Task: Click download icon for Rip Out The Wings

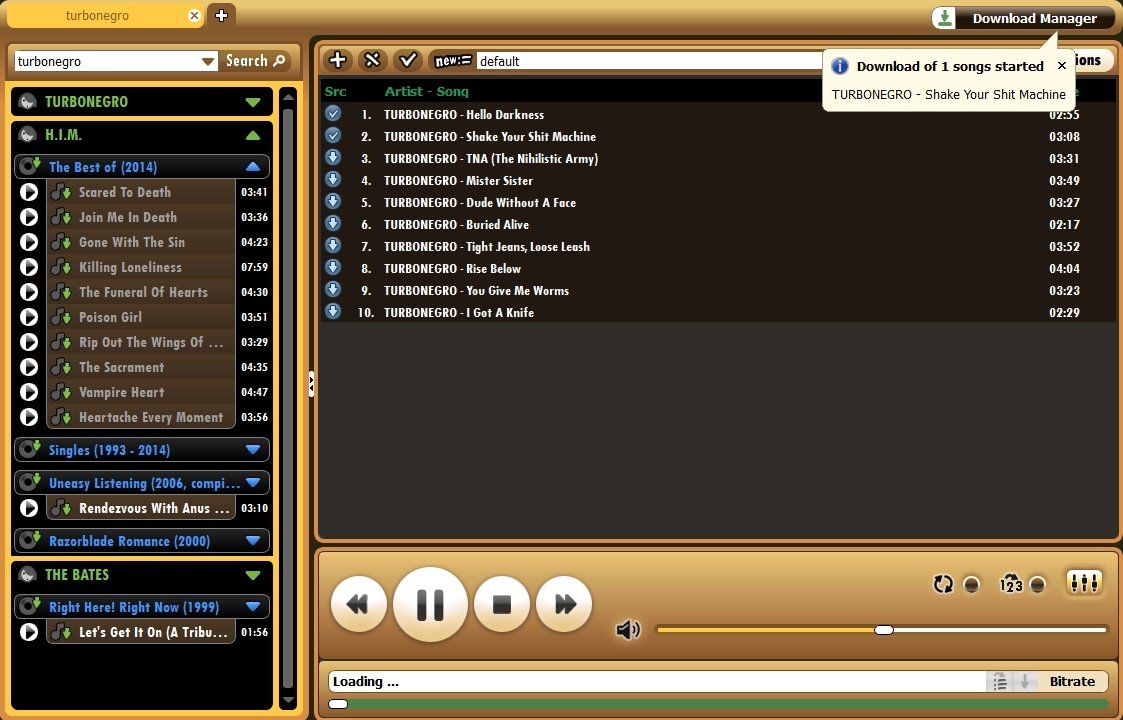Action: coord(62,342)
